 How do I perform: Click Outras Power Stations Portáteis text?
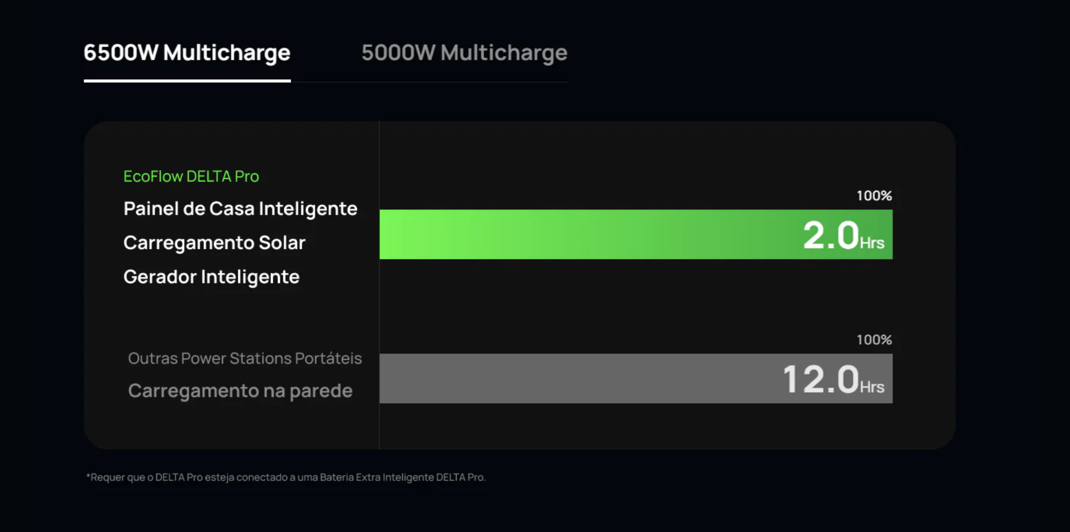coord(245,359)
